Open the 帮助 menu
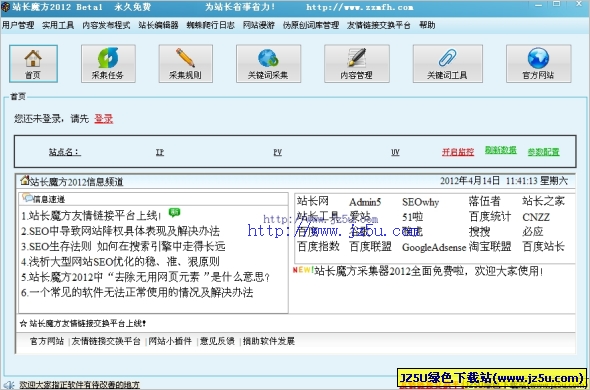Image resolution: width=590 pixels, height=390 pixels. click(427, 25)
